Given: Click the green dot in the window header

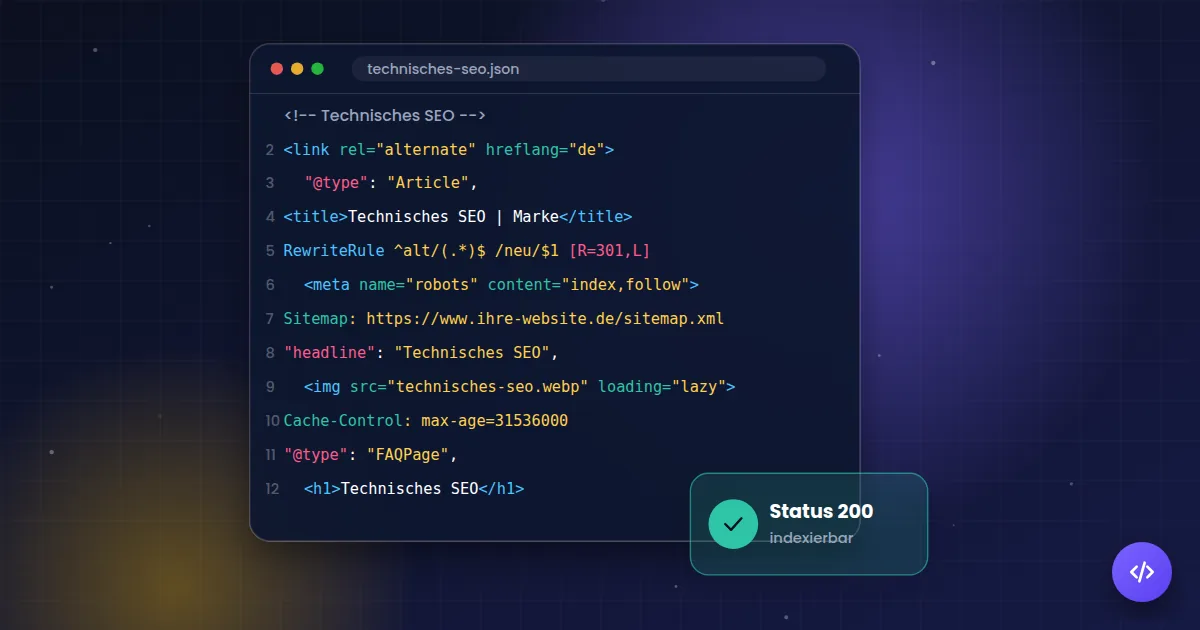Looking at the screenshot, I should point(318,69).
